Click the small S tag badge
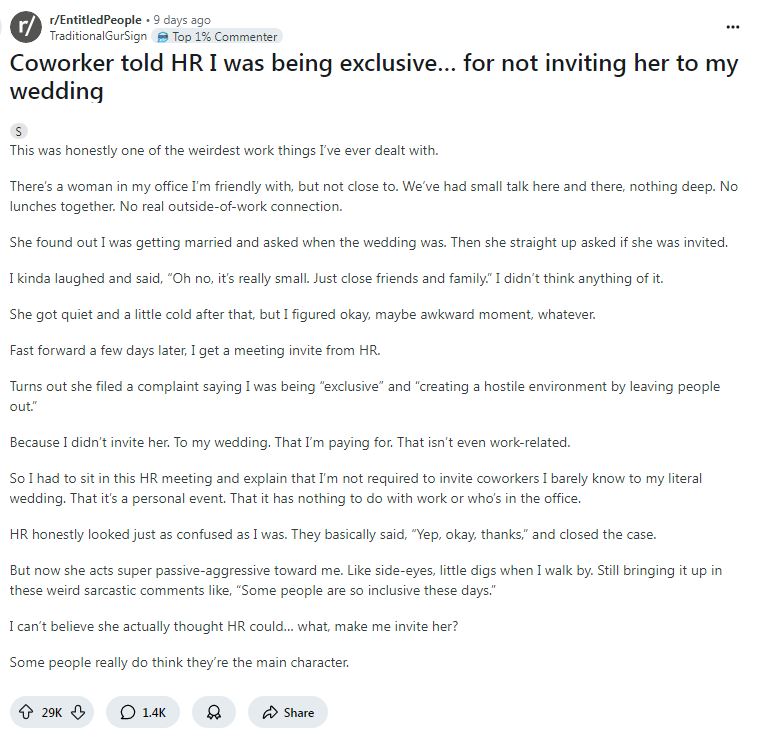Viewport: 761px width, 747px height. pyautogui.click(x=18, y=131)
